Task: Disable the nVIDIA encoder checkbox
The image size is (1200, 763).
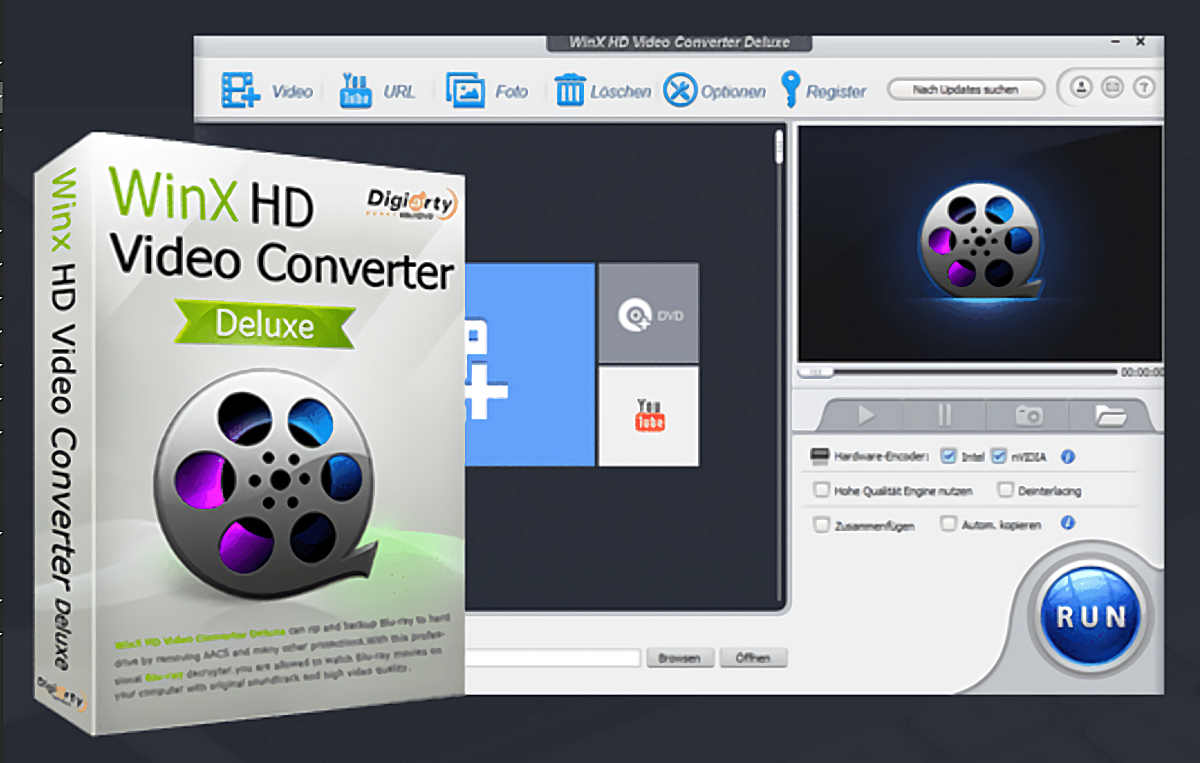Action: [998, 457]
